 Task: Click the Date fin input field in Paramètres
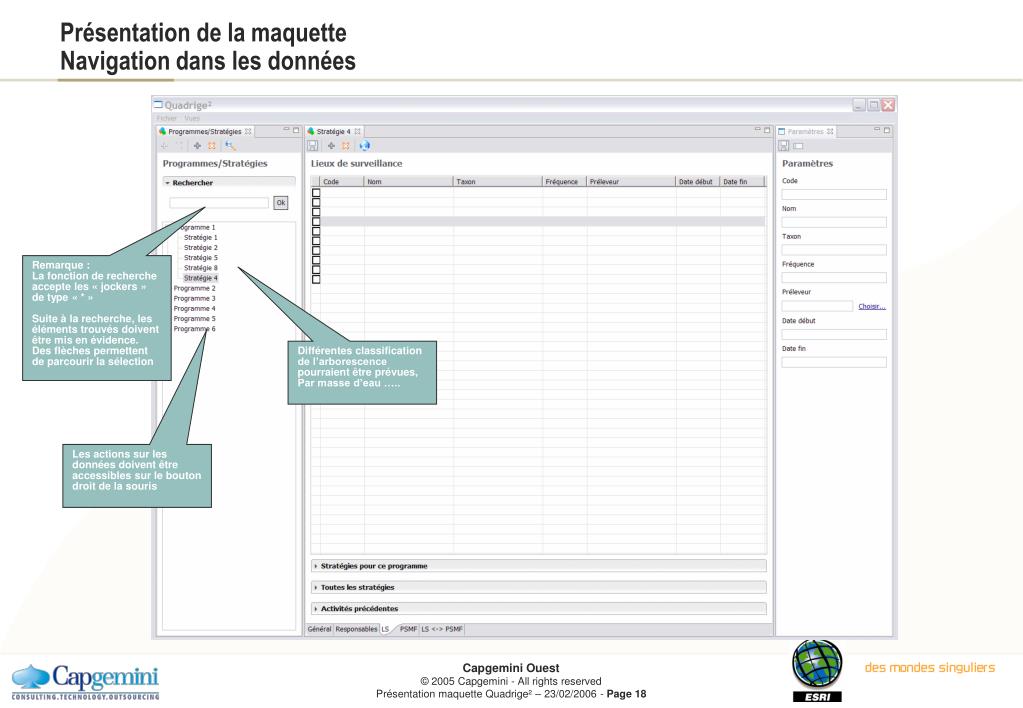tap(834, 362)
